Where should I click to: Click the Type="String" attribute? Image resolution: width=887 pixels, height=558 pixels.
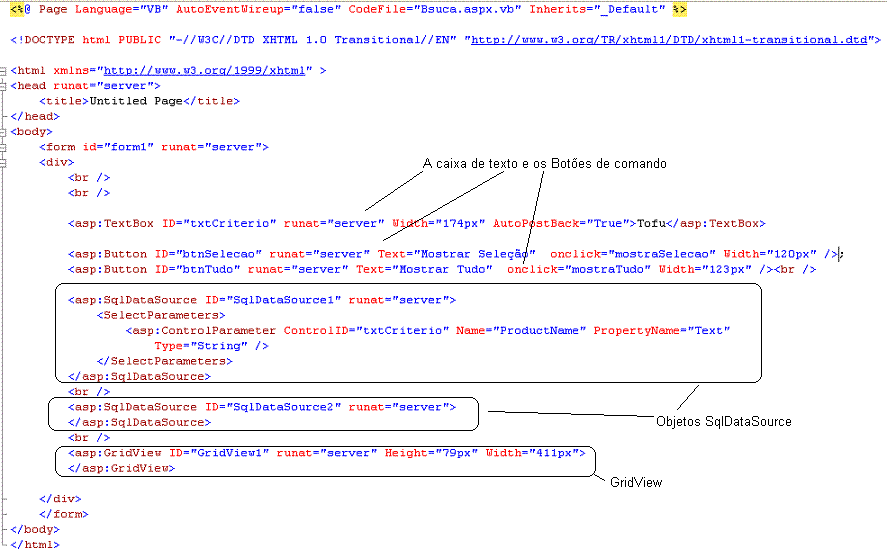[x=201, y=345]
